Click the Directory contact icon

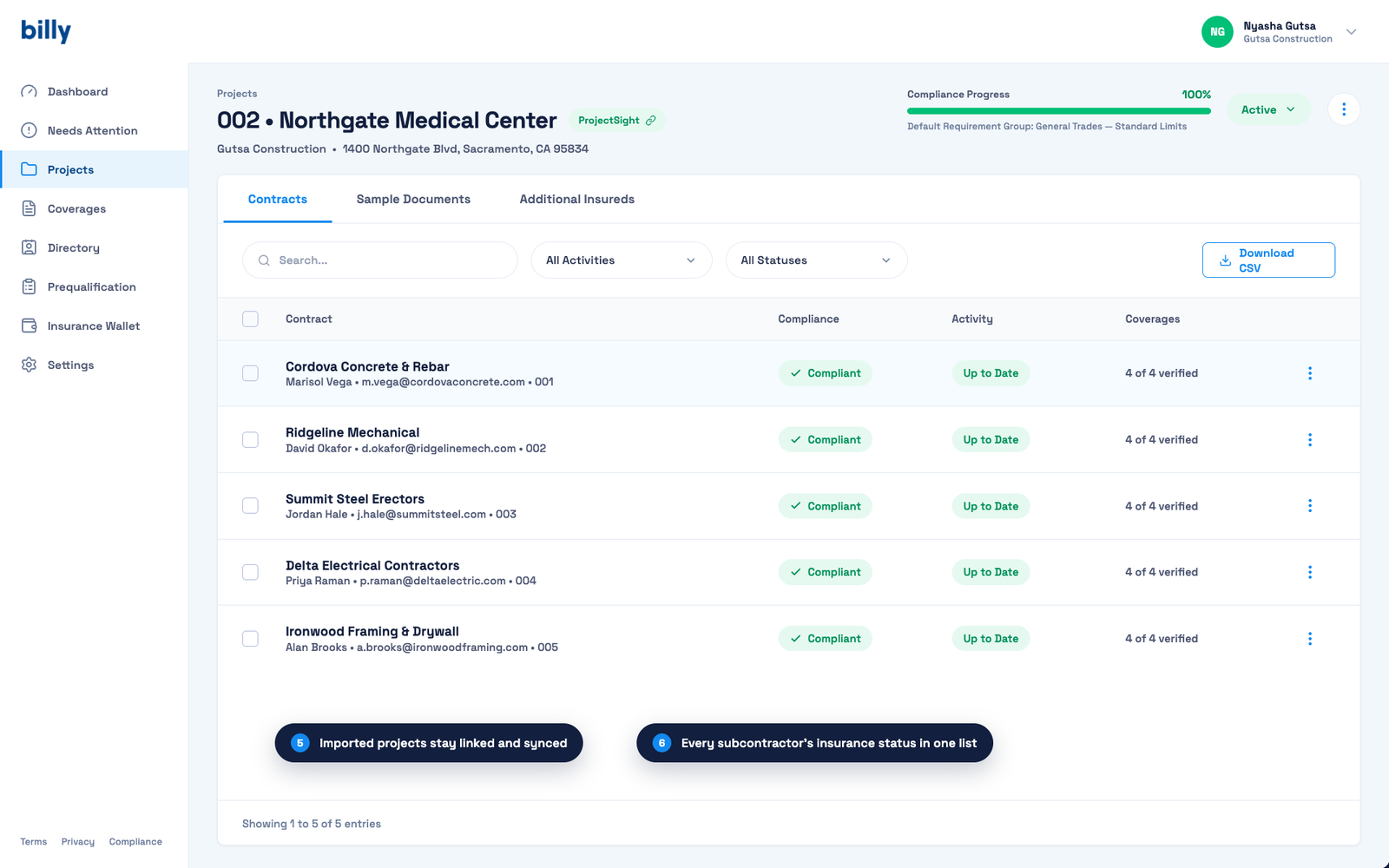(29, 247)
